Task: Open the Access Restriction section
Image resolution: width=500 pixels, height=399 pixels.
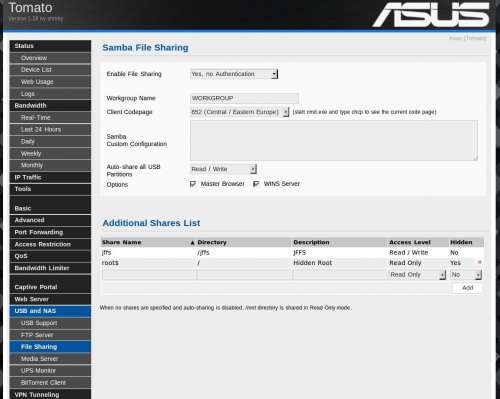Action: point(50,244)
